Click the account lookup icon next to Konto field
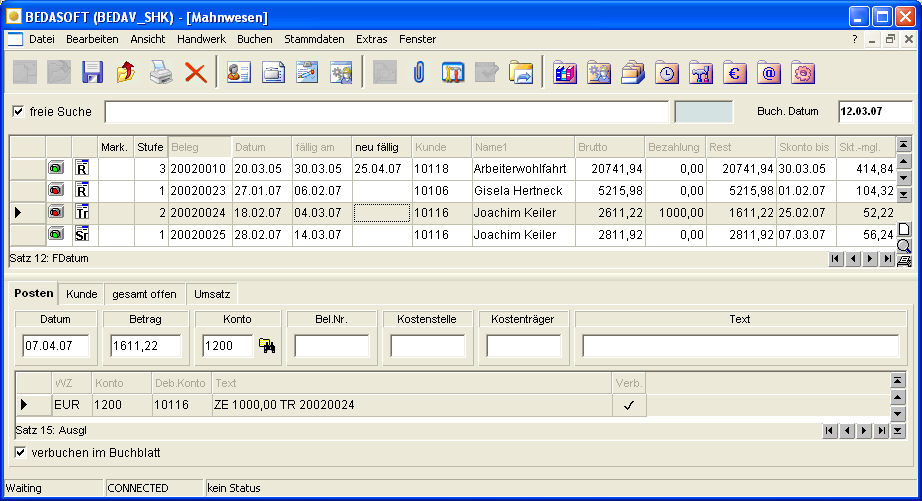 (267, 346)
